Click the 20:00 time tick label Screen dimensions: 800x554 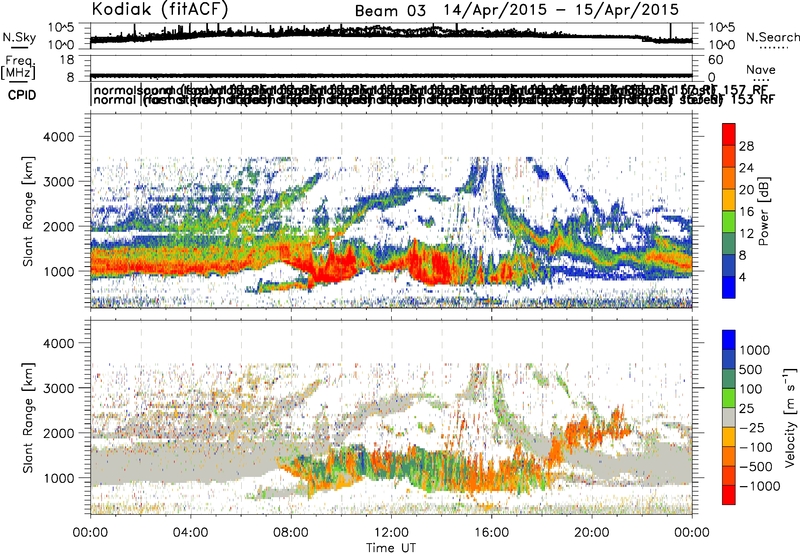(592, 533)
